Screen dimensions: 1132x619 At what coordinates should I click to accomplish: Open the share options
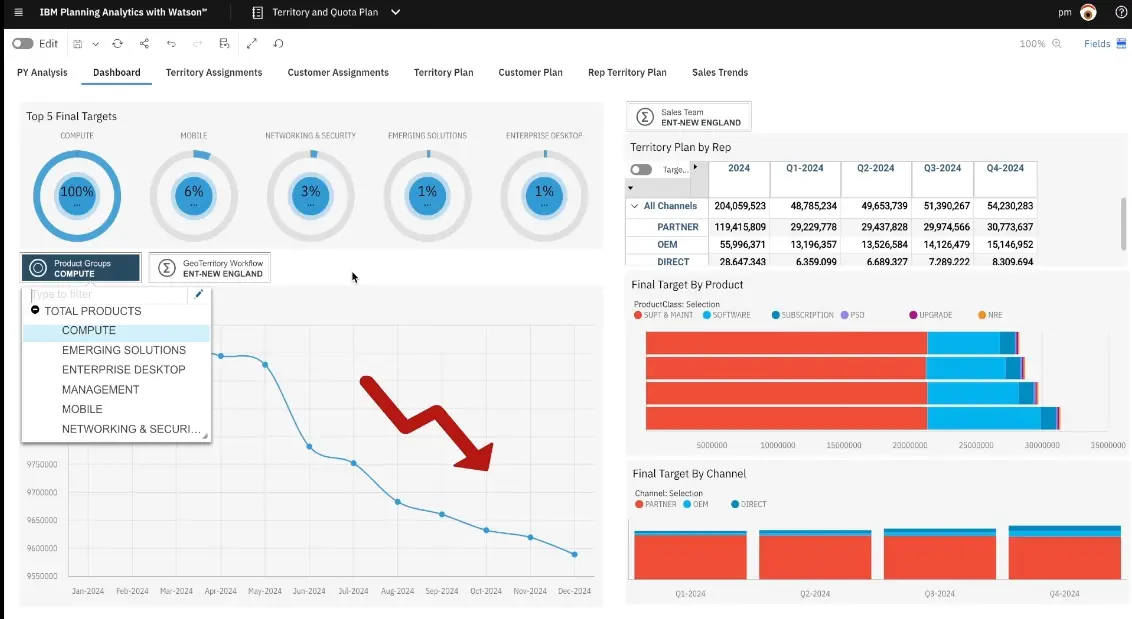144,43
